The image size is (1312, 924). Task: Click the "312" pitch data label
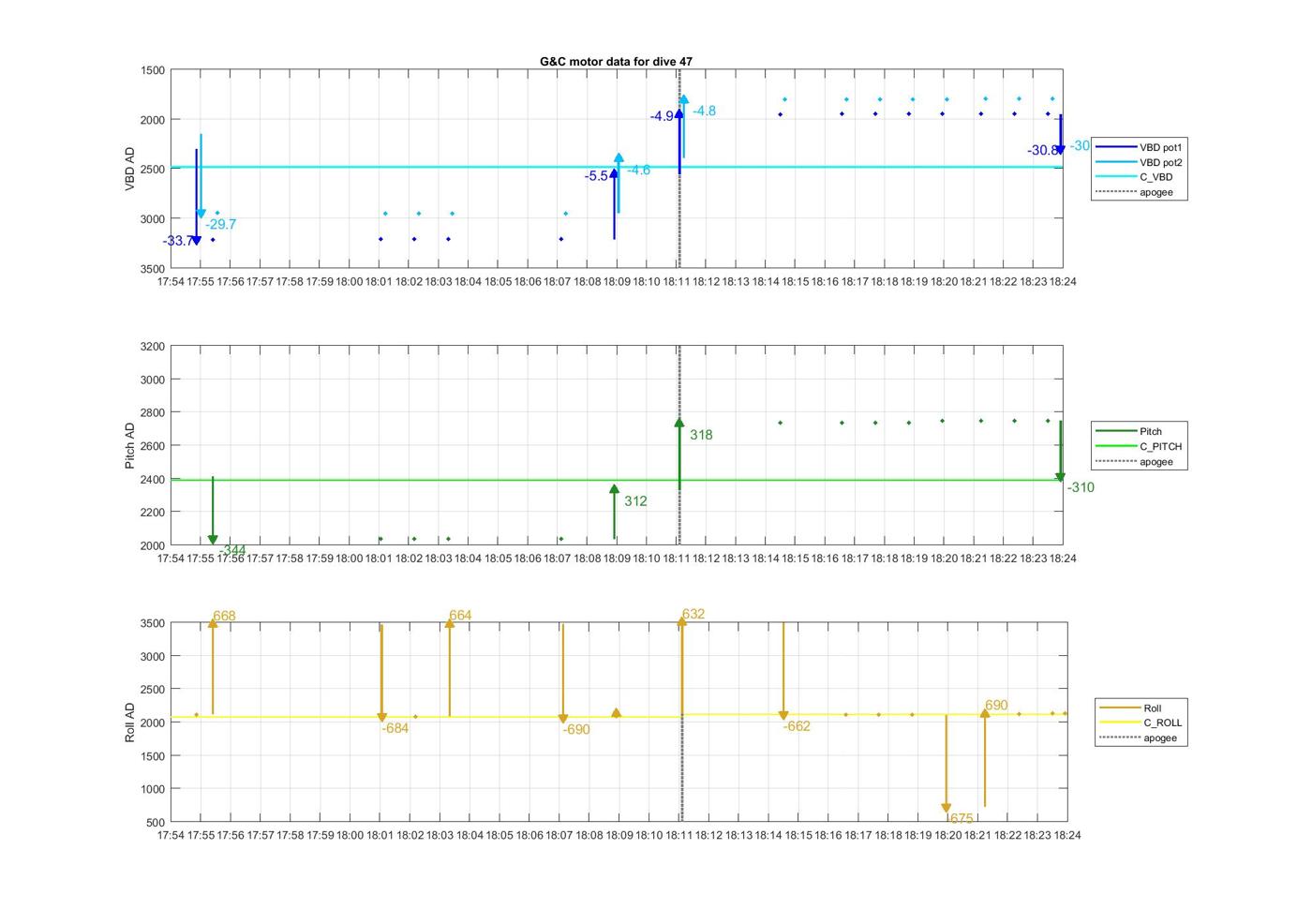tap(635, 501)
